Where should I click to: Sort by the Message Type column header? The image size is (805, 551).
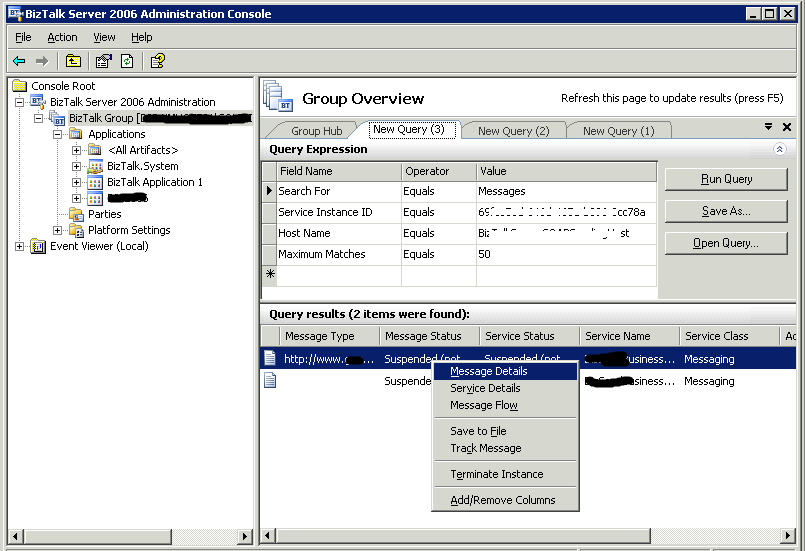(329, 336)
